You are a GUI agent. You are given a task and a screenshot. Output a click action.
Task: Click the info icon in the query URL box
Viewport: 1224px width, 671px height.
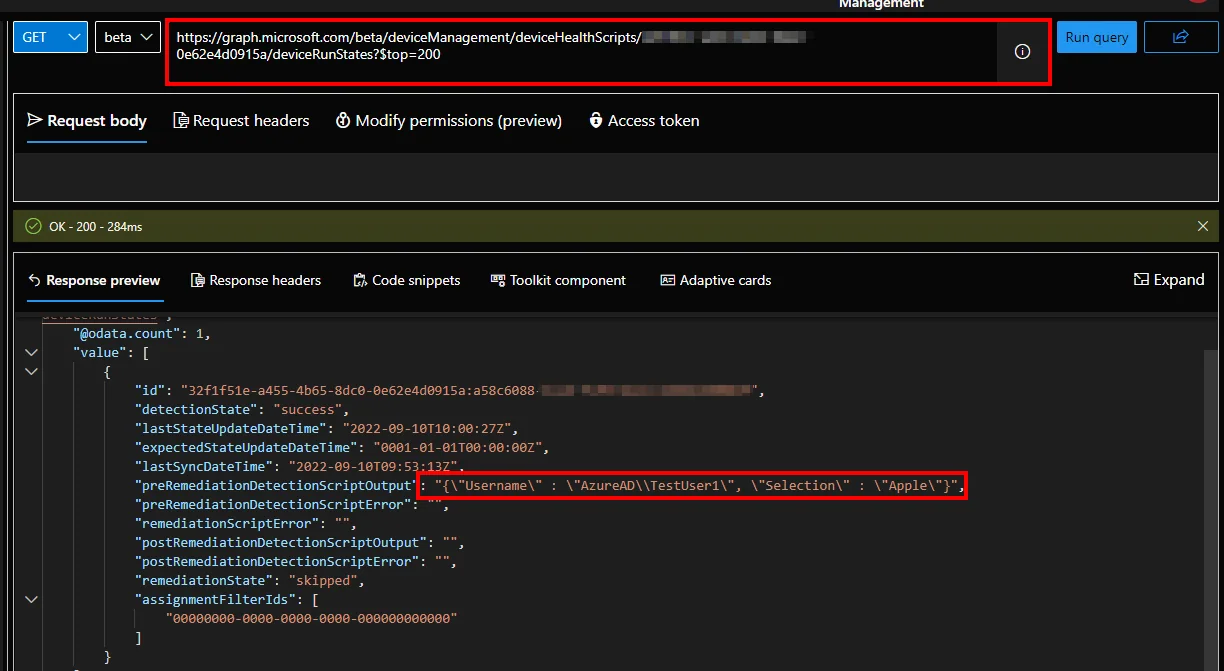pos(1022,52)
